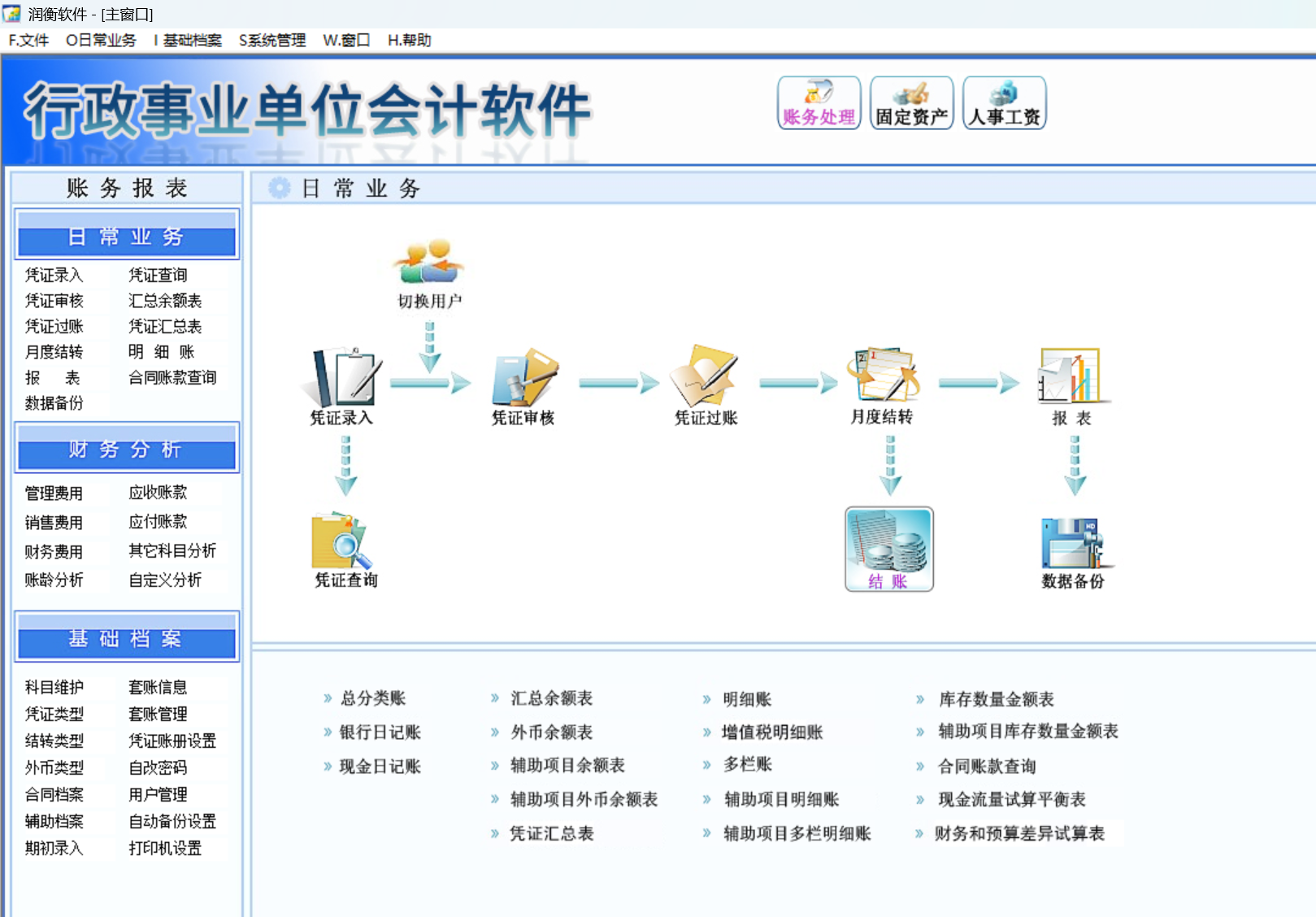Click 管理费用 in 财务分析 list
Viewport: 1316px width, 917px height.
click(x=54, y=493)
